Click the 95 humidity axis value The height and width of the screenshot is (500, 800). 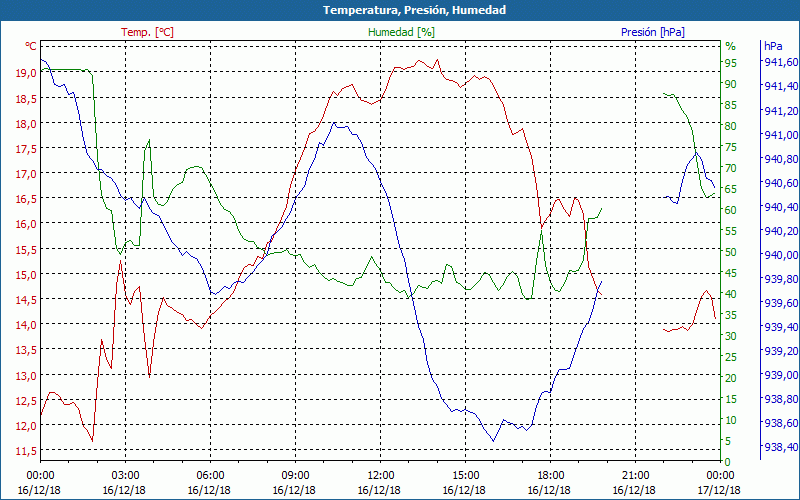click(731, 63)
